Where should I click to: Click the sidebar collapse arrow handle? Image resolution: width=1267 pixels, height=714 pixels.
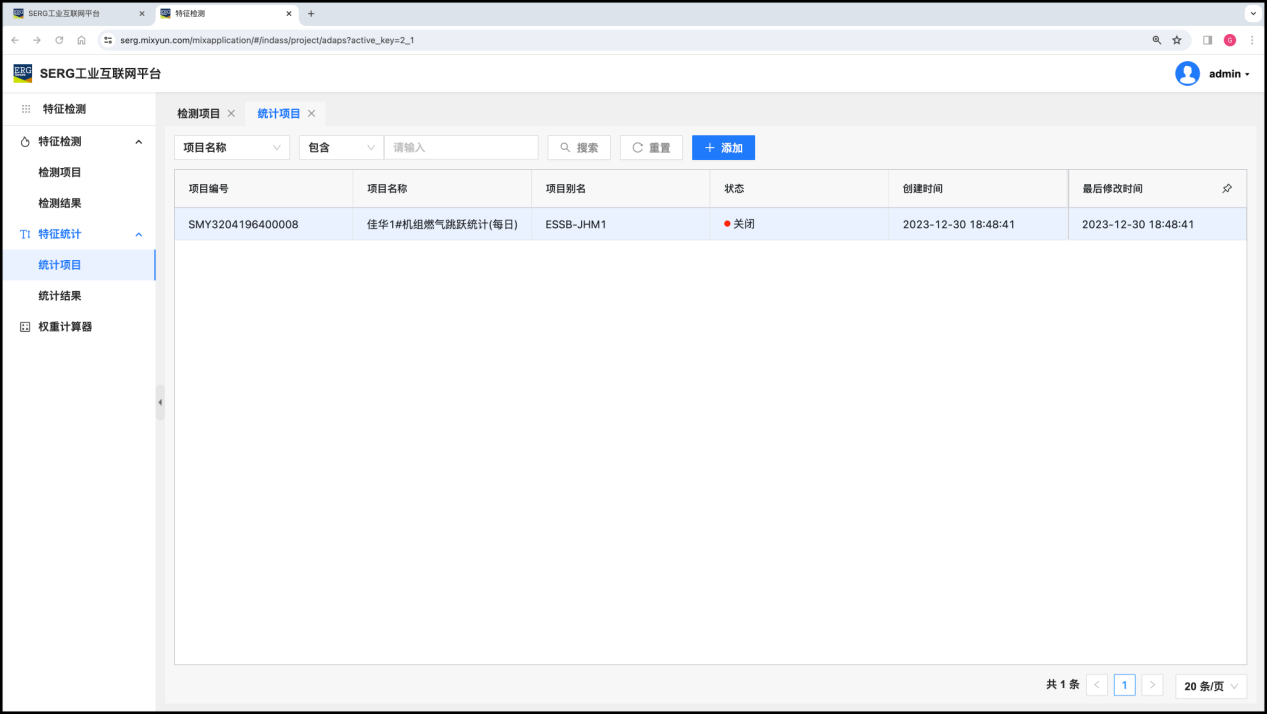[x=160, y=402]
